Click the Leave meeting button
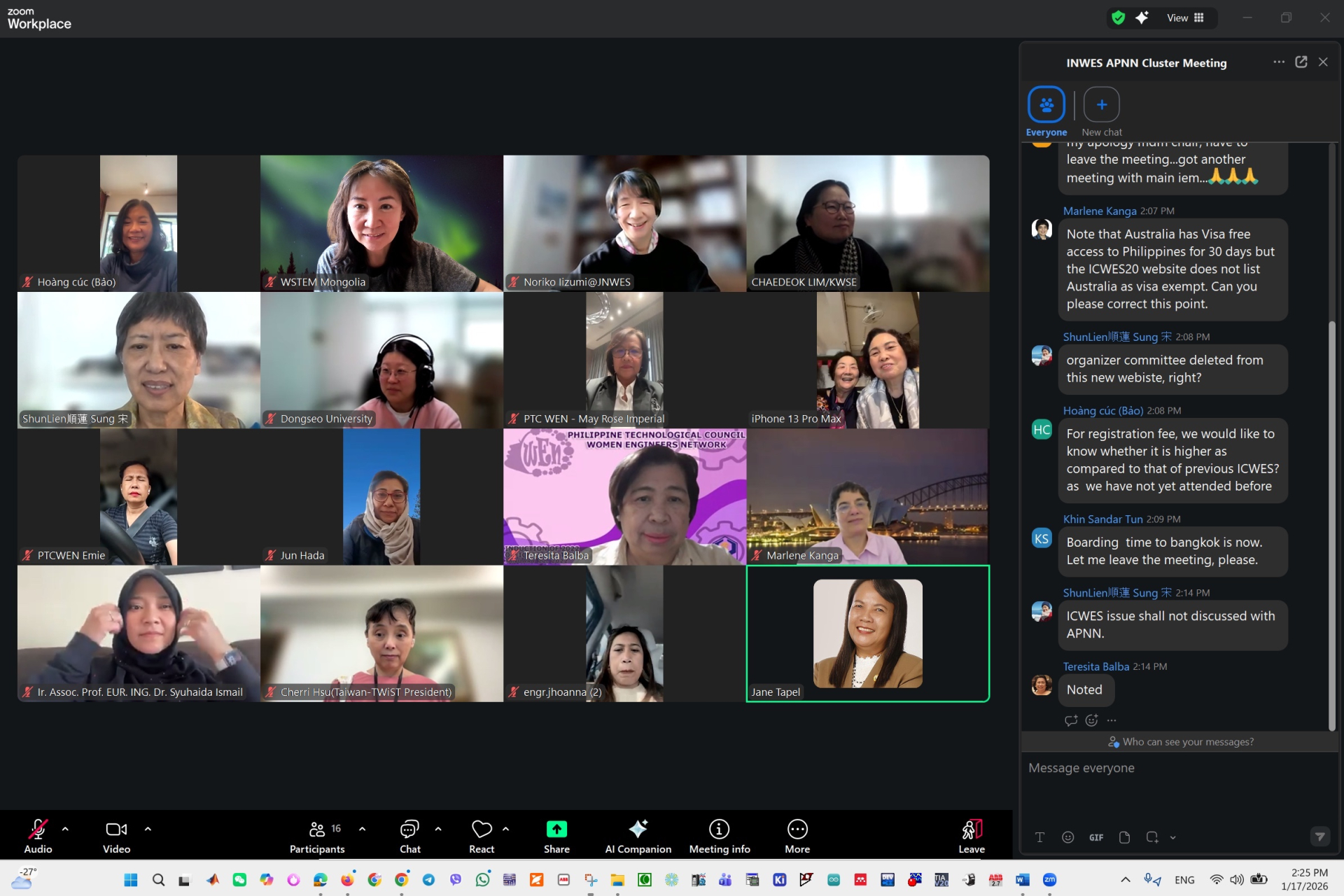Screen dimensions: 1344x896 pyautogui.click(x=971, y=829)
